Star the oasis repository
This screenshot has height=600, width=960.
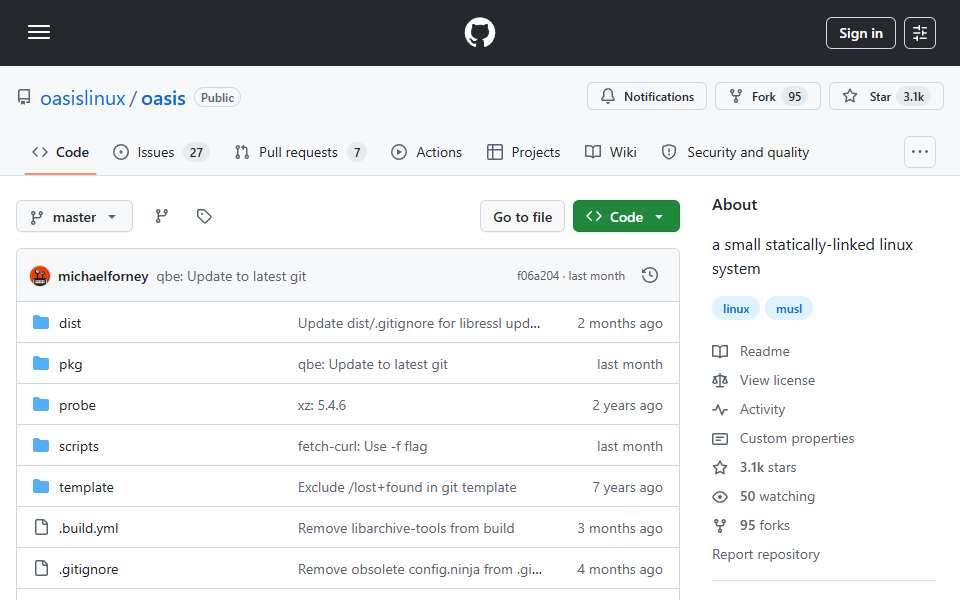click(x=886, y=96)
